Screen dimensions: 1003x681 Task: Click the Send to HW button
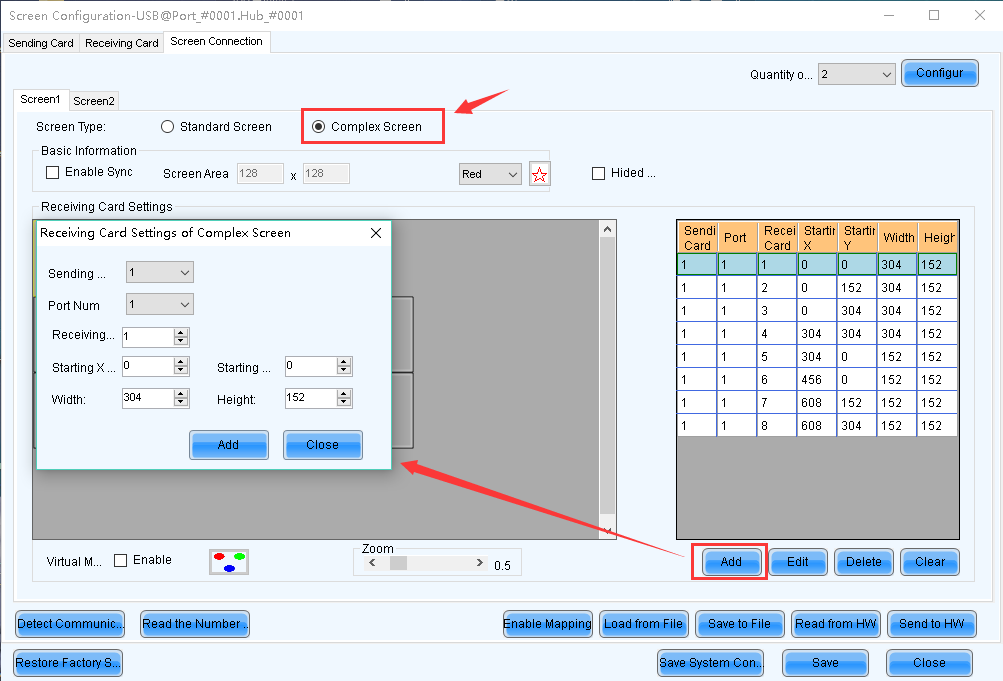(931, 624)
